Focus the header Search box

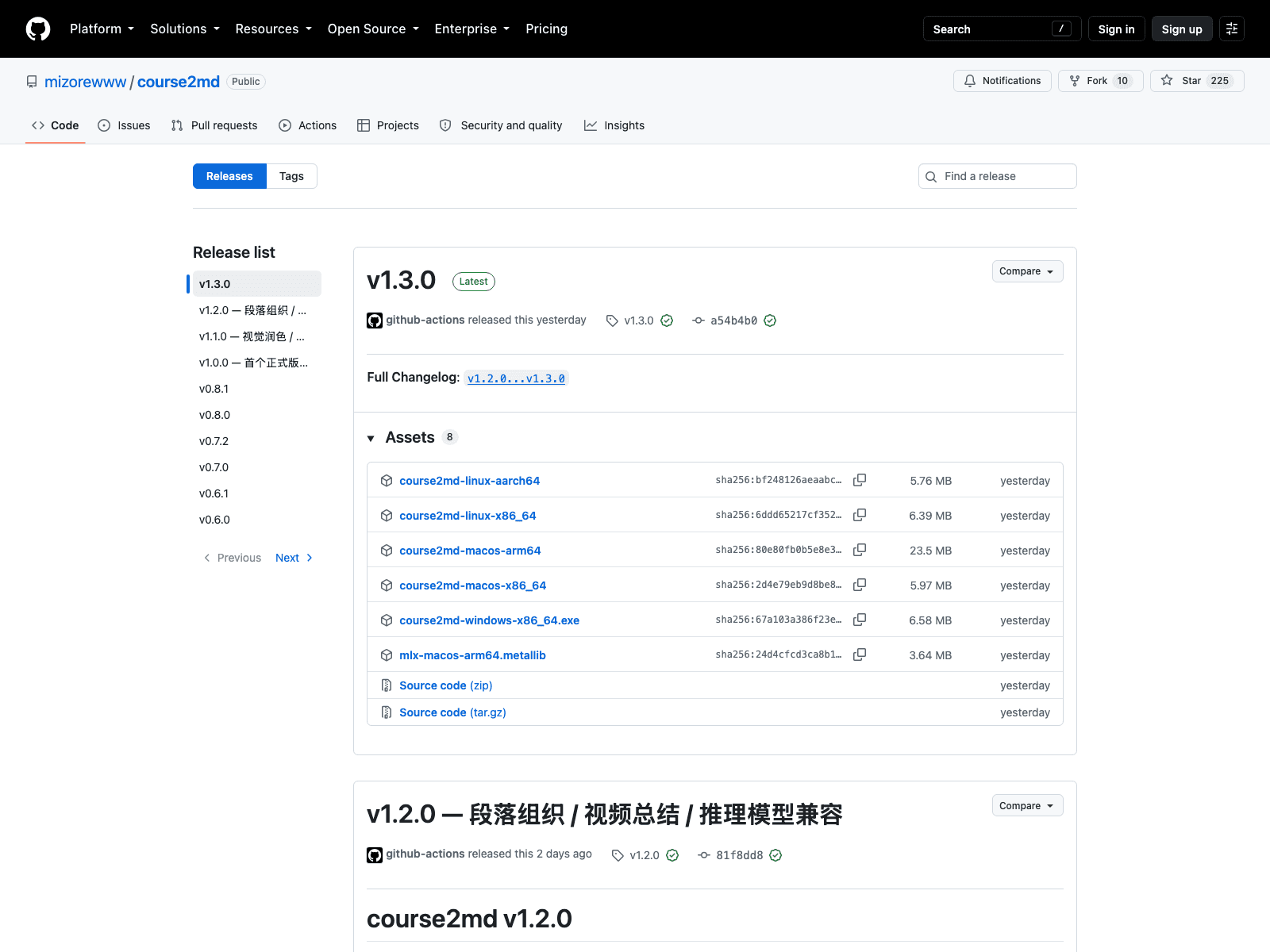(x=1002, y=29)
